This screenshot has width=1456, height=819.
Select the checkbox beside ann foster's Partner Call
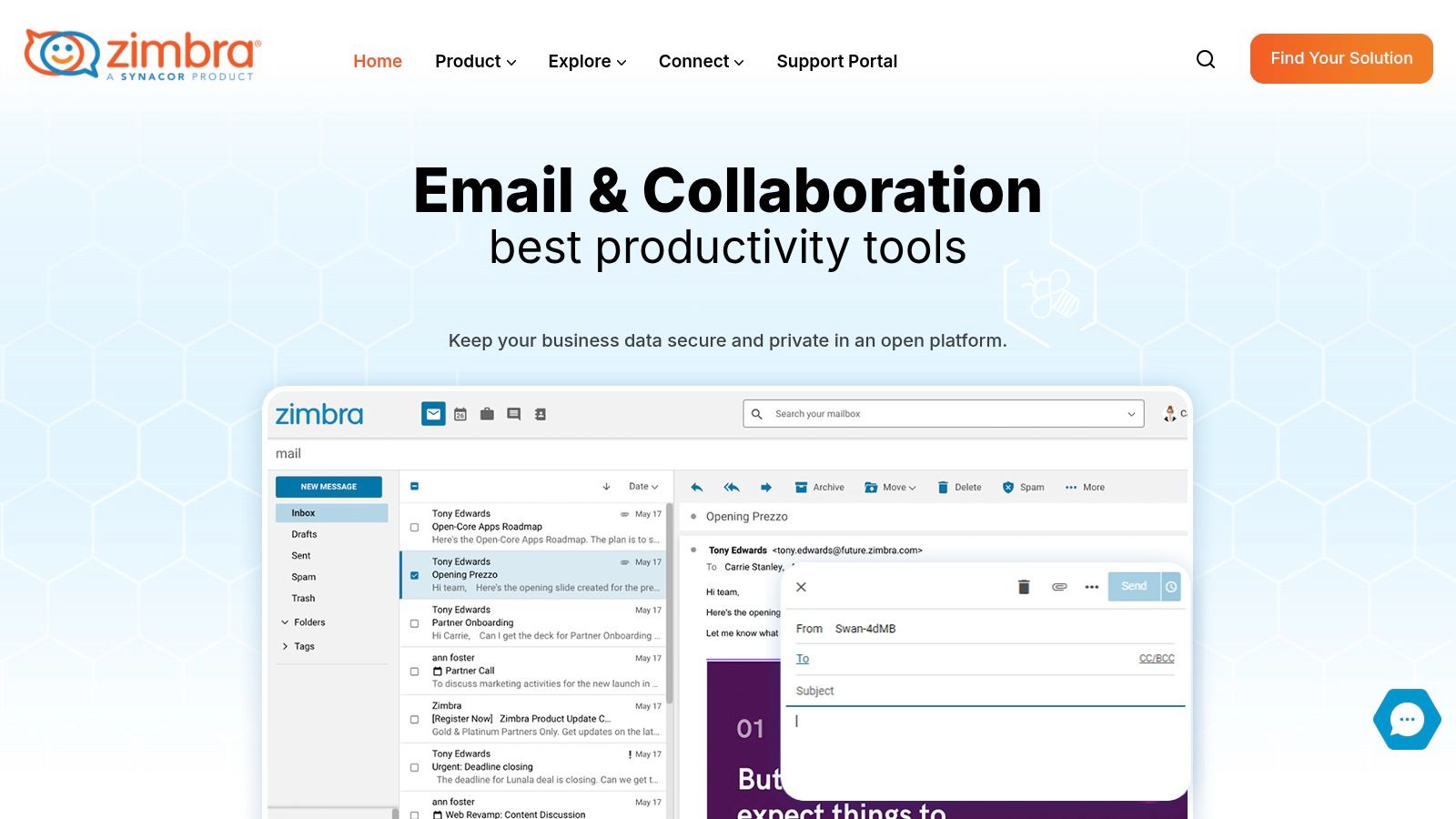(x=414, y=671)
